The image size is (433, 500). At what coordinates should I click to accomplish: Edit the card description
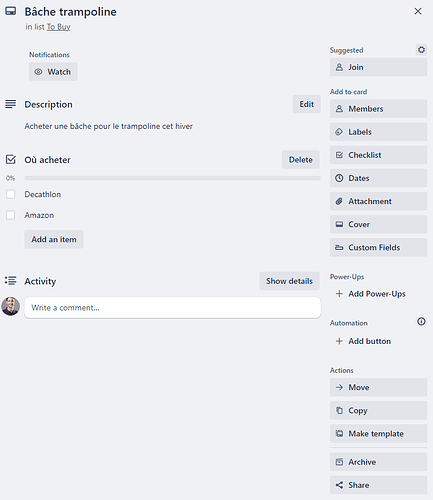click(307, 104)
